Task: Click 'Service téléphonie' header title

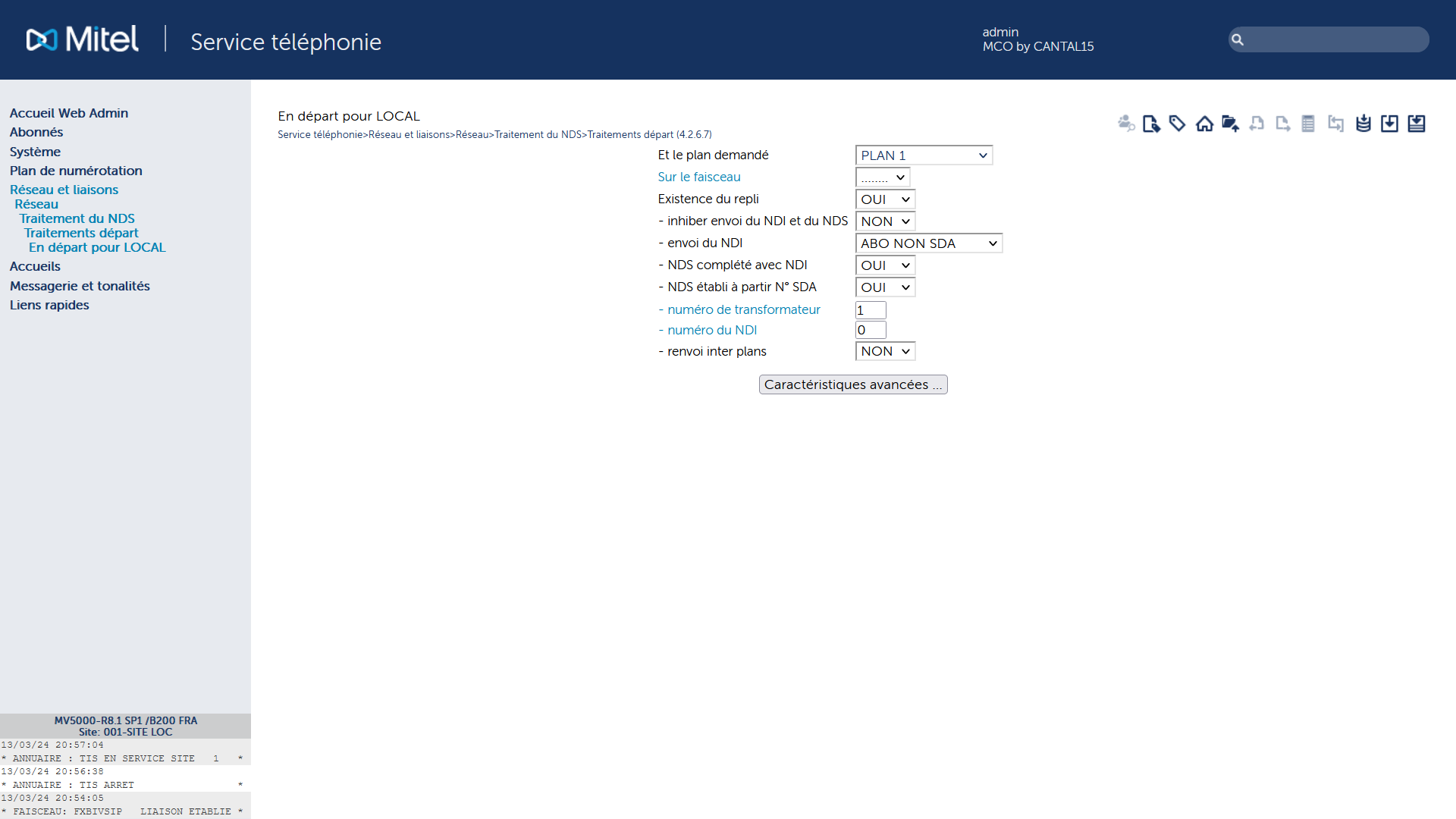Action: click(286, 42)
